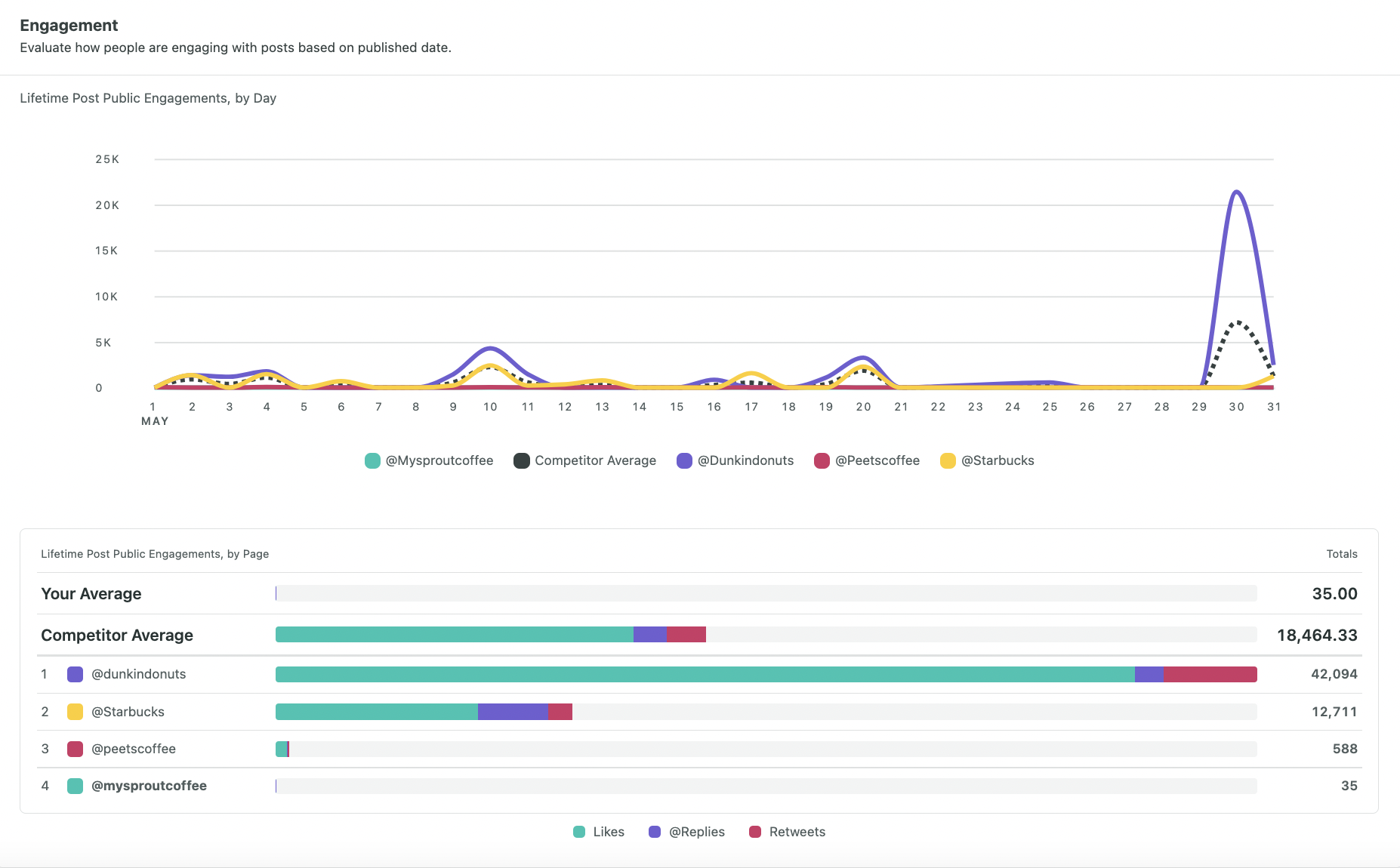This screenshot has width=1400, height=868.
Task: Click the @Dunkindonuts purple legend icon
Action: point(684,460)
